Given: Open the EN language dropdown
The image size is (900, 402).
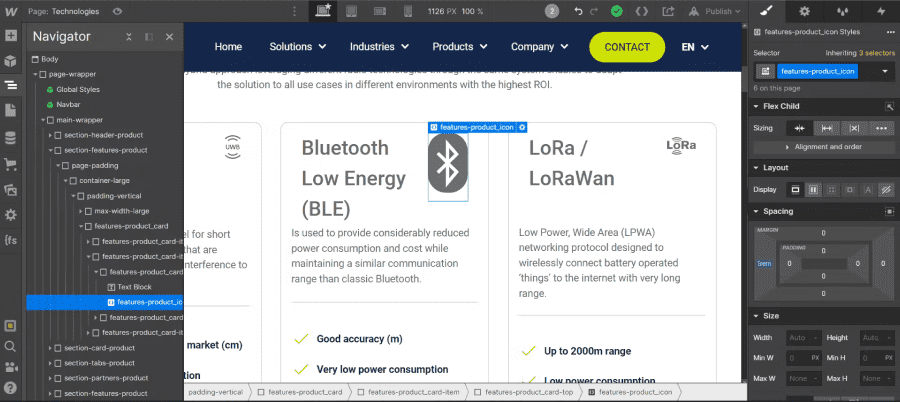Looking at the screenshot, I should click(695, 47).
